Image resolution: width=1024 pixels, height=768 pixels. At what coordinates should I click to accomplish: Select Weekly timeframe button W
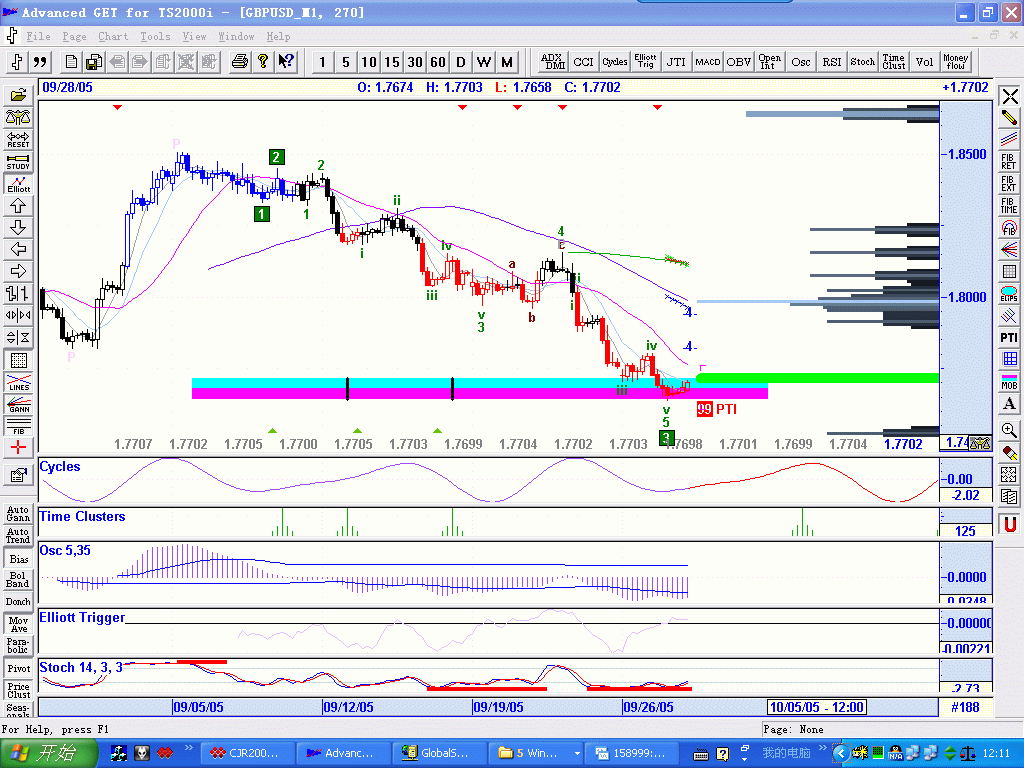tap(484, 62)
